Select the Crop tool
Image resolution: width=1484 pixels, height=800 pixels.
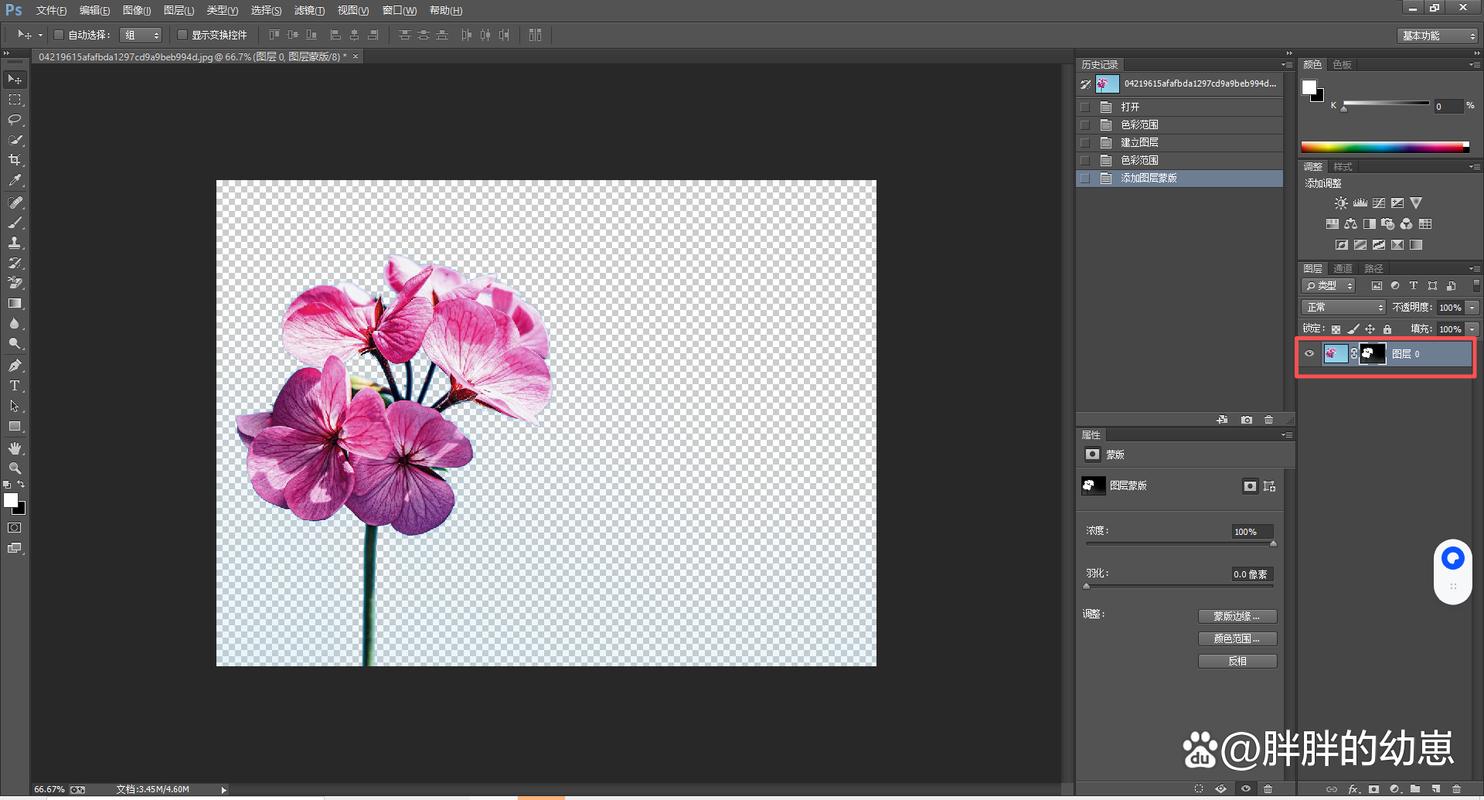coord(14,160)
